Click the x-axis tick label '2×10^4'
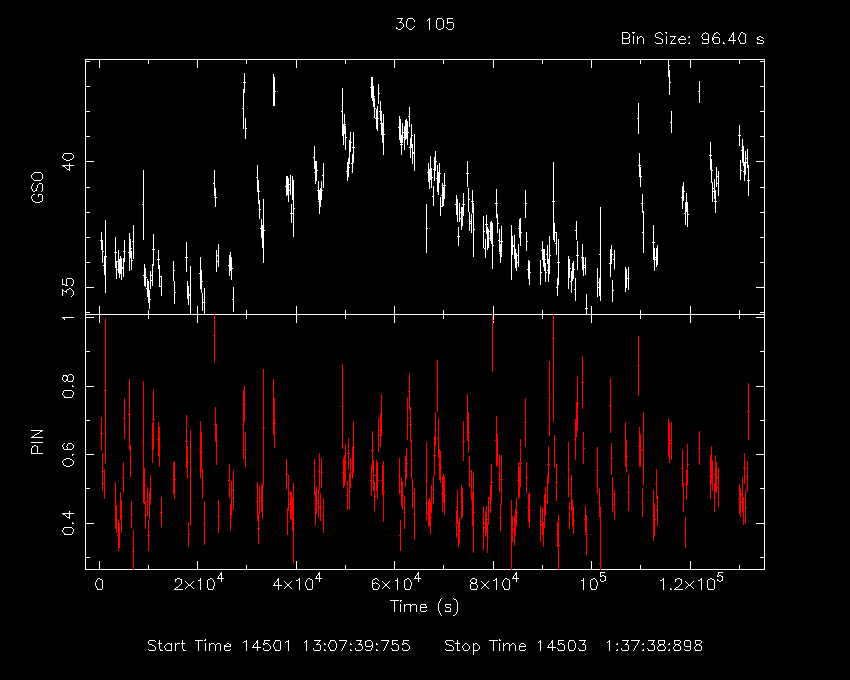This screenshot has height=680, width=850. pyautogui.click(x=199, y=582)
